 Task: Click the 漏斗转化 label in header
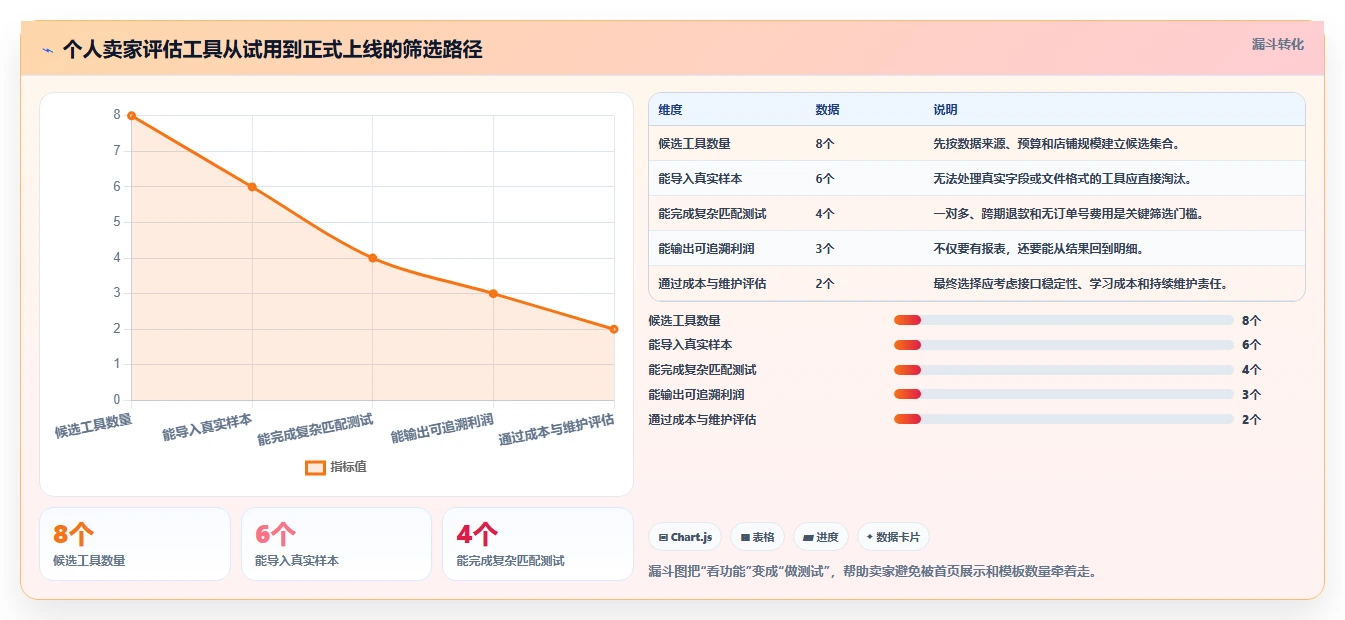[1277, 45]
